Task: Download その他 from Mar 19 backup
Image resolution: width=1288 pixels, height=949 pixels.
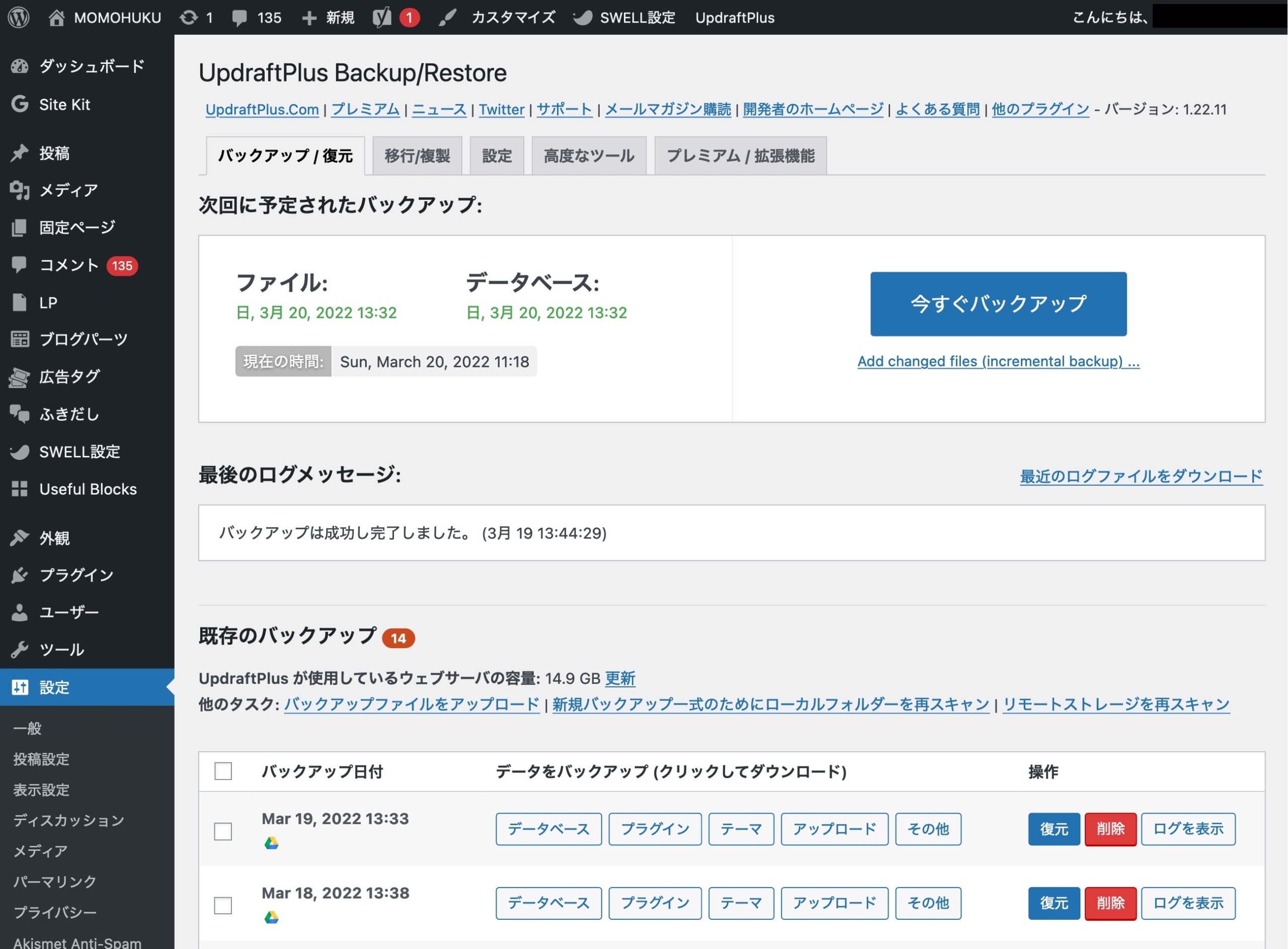Action: click(x=928, y=829)
